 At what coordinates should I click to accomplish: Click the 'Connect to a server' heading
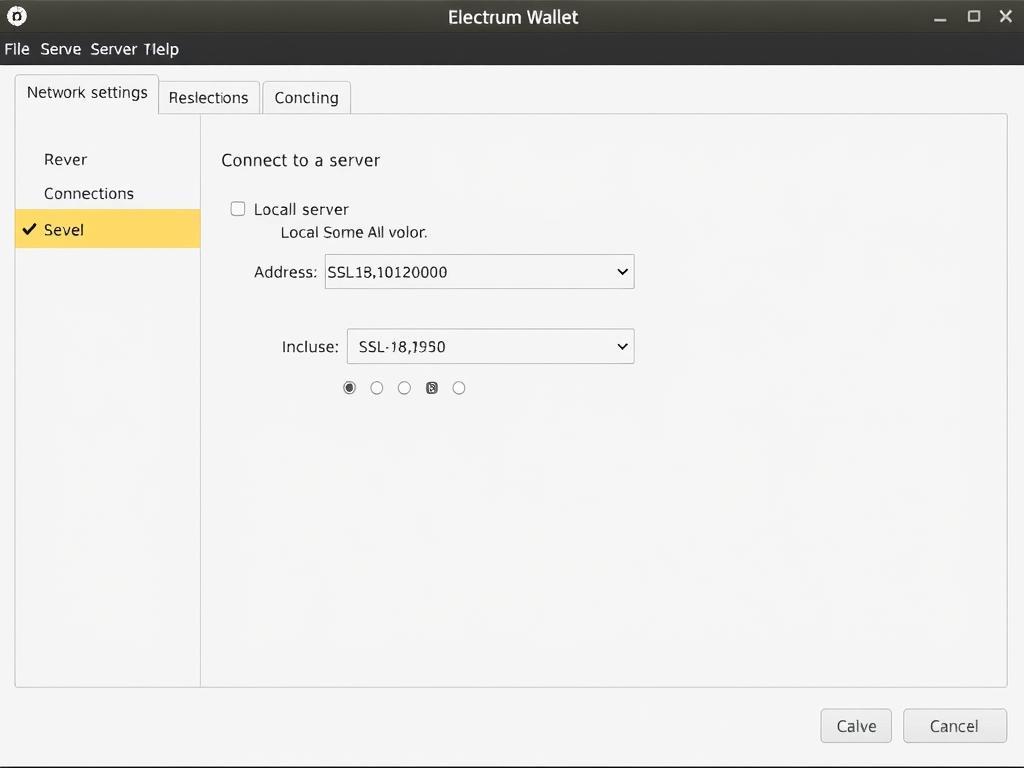[300, 160]
